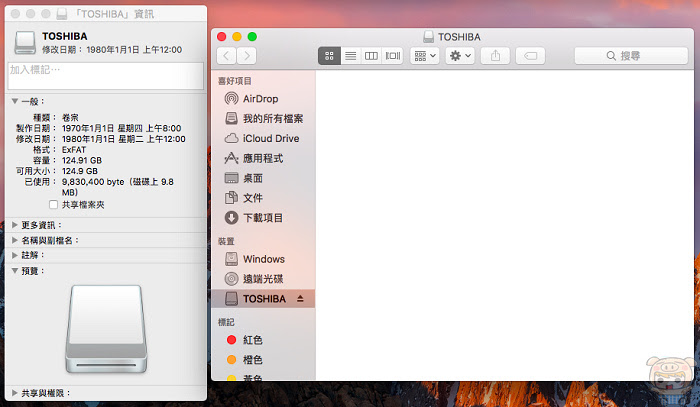Click the TOSHIBA name in the info window header

pyautogui.click(x=65, y=36)
